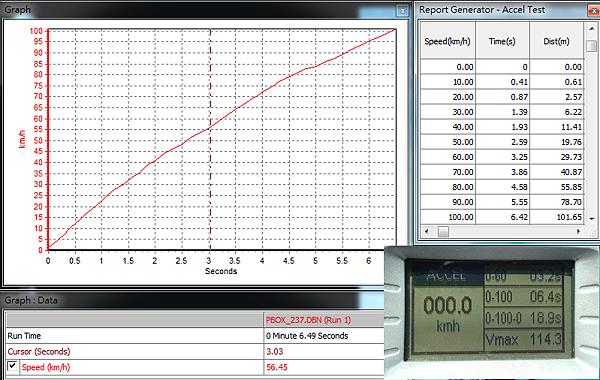The image size is (600, 380).
Task: Click the 0.41 time cell
Action: pyautogui.click(x=502, y=82)
